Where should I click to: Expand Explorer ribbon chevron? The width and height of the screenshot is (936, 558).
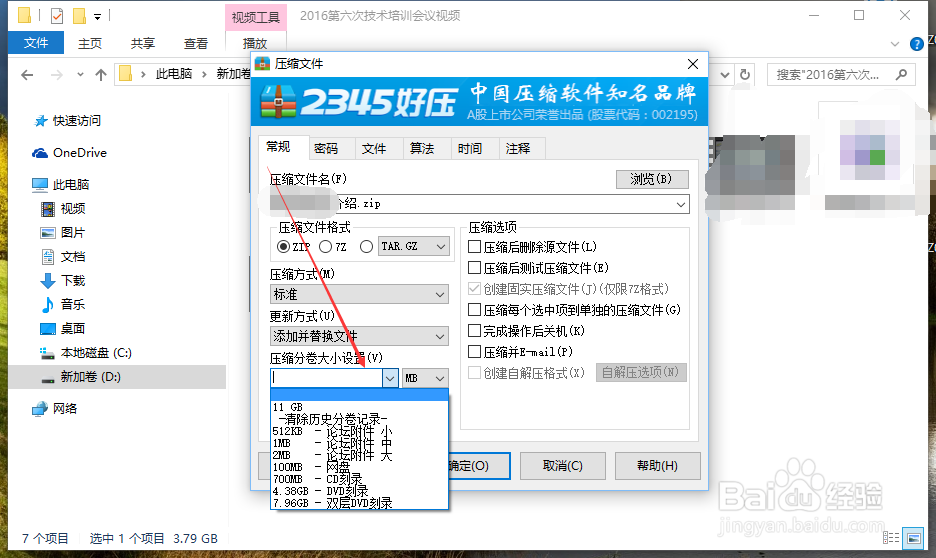(x=894, y=44)
